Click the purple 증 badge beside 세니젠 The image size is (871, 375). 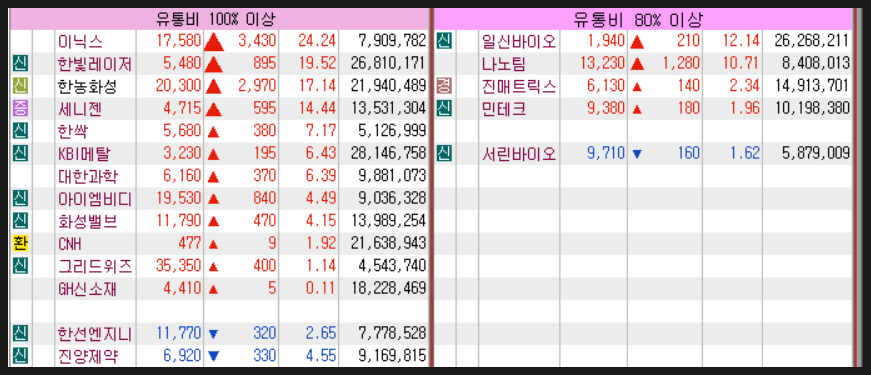21,108
